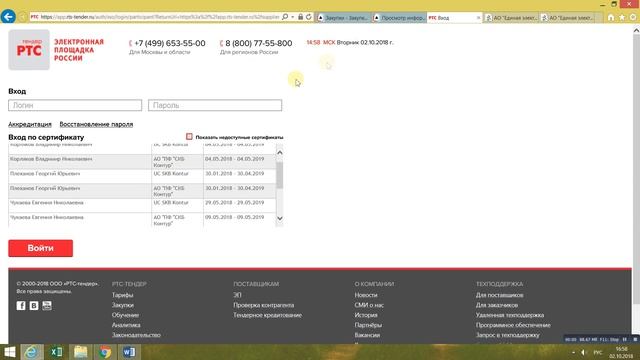Viewport: 640px width, 360px height.
Task: Click the taskbar clock and date
Action: coord(621,353)
